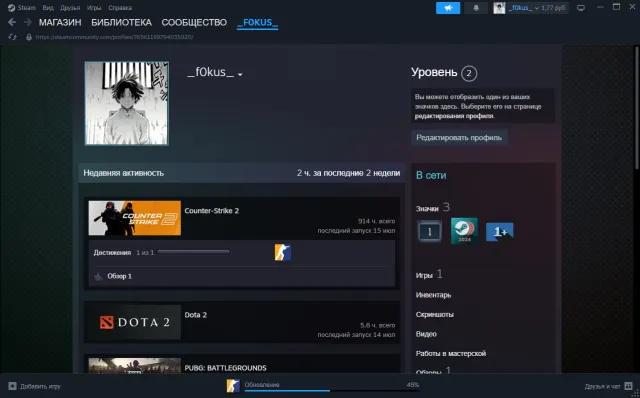Click the Добавить игру button
Image resolution: width=640 pixels, height=398 pixels.
pyautogui.click(x=35, y=386)
